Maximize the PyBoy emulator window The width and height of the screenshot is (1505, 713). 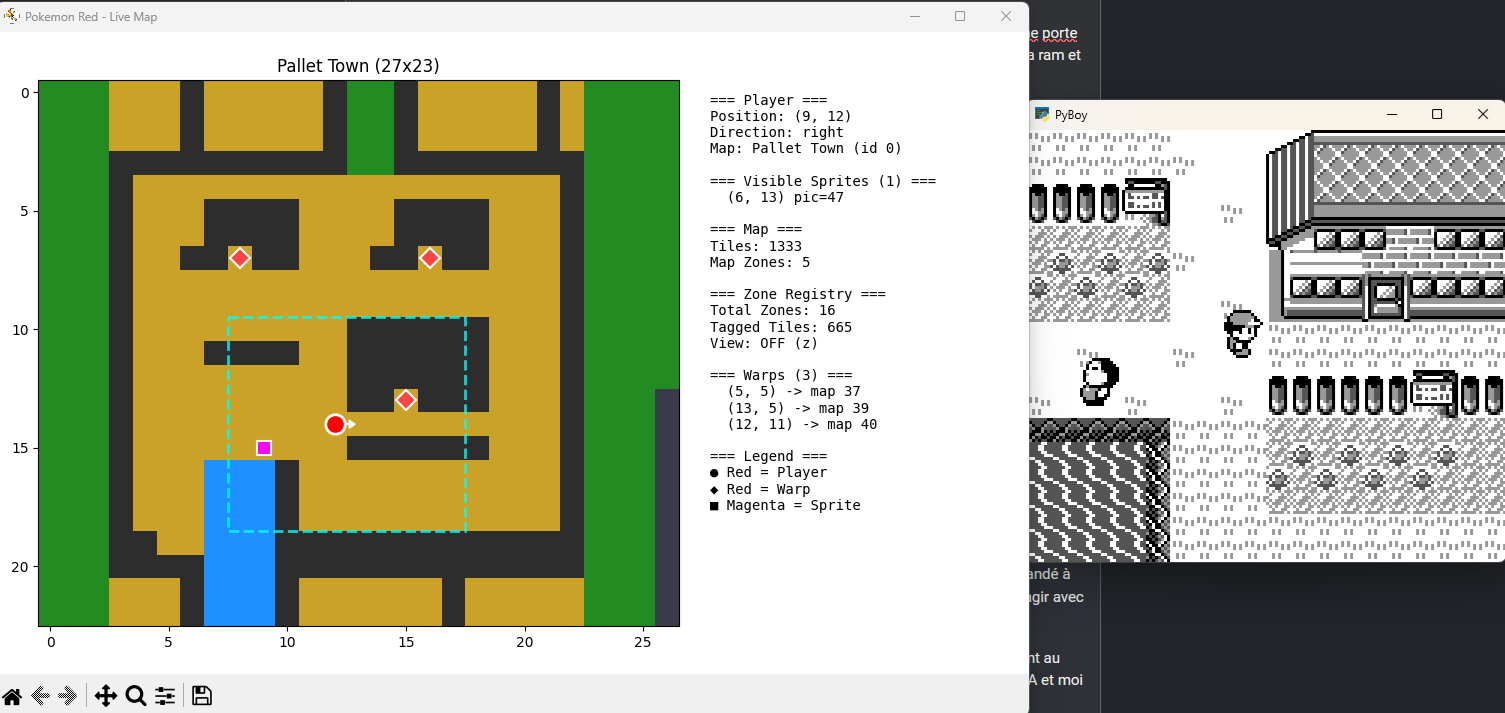pyautogui.click(x=1437, y=115)
